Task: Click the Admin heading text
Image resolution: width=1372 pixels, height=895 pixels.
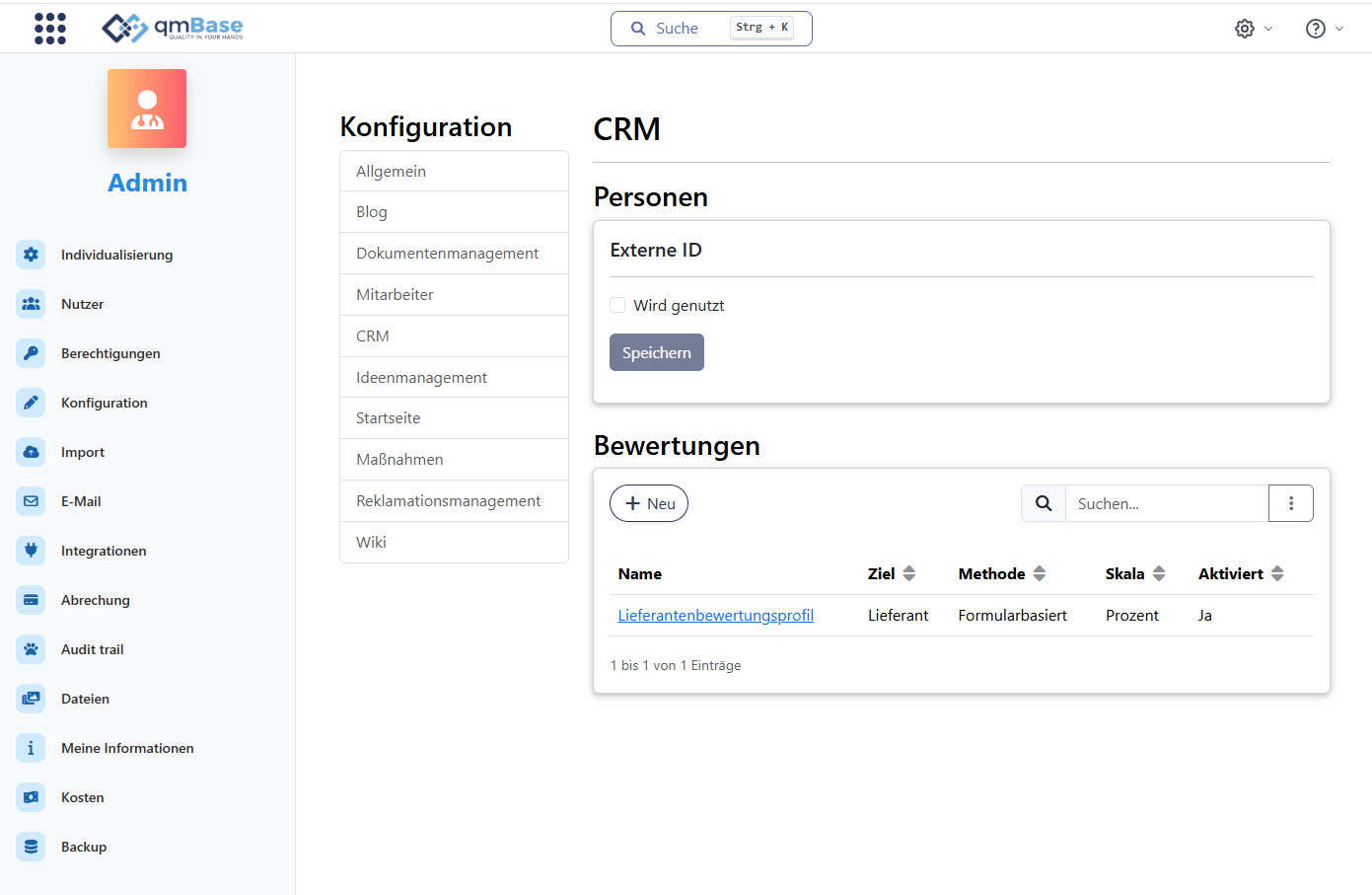Action: click(148, 183)
